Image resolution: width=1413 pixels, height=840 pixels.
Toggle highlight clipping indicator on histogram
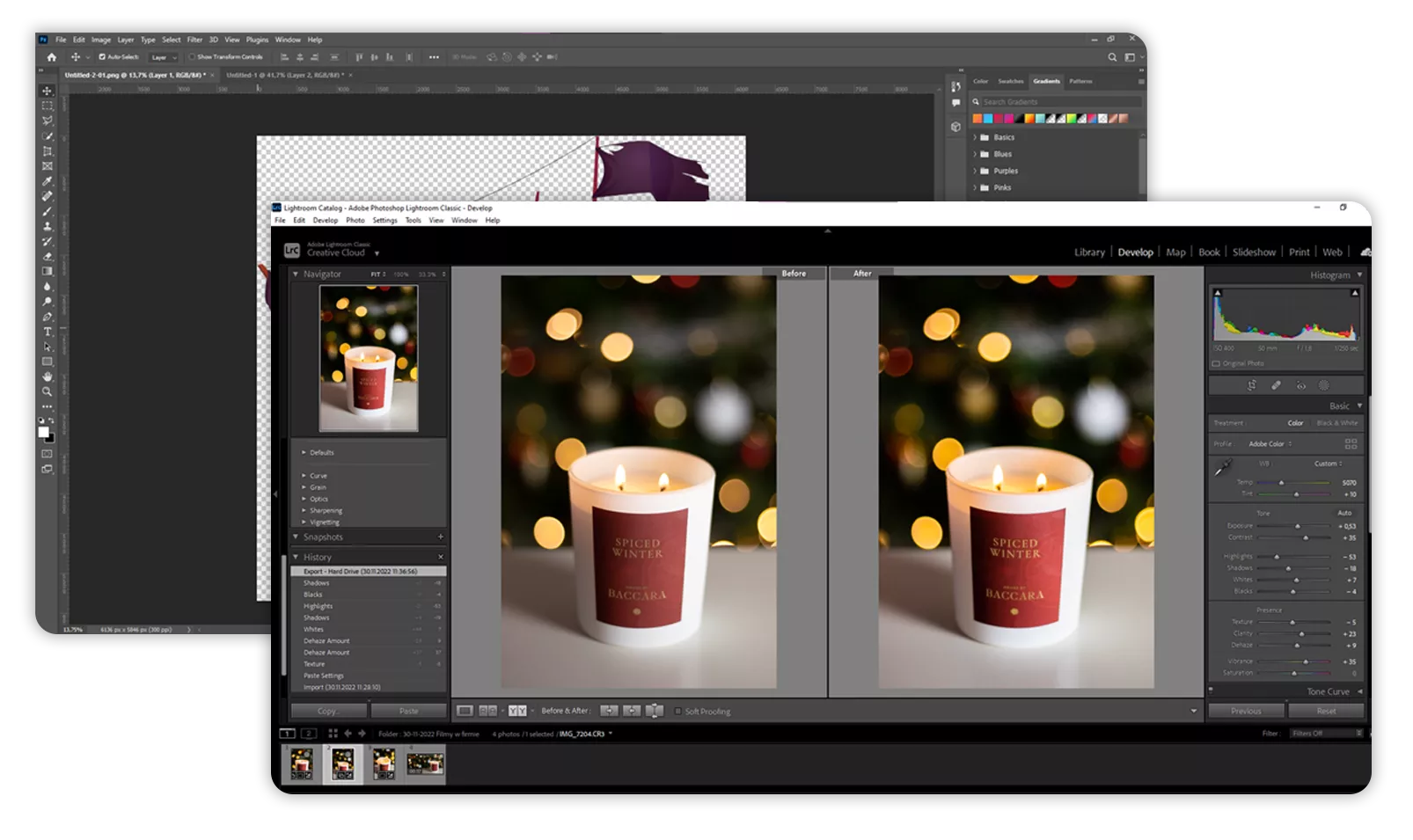click(x=1355, y=293)
